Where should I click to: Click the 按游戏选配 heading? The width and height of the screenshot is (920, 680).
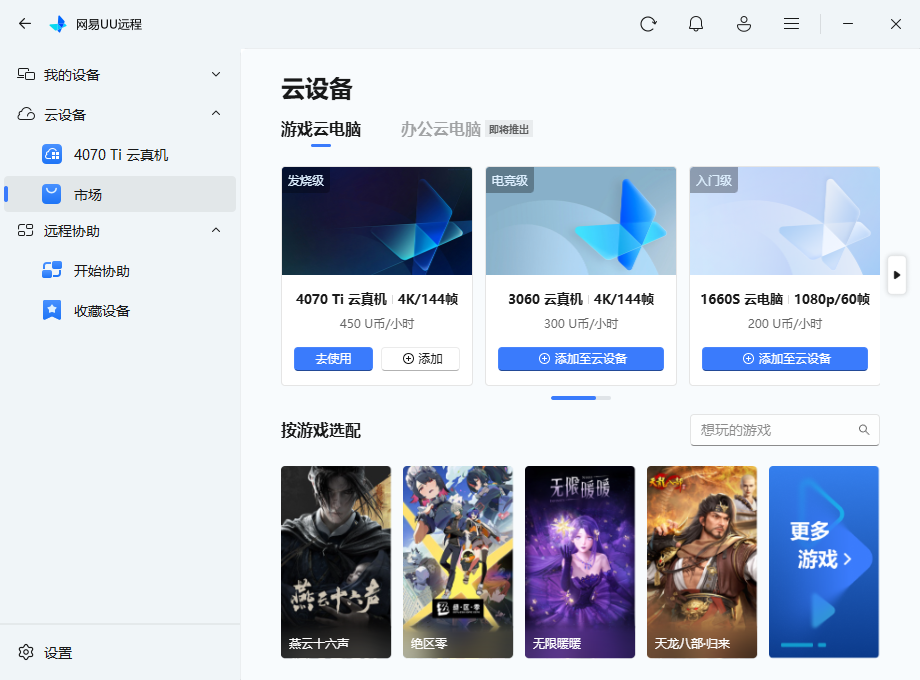click(x=321, y=430)
